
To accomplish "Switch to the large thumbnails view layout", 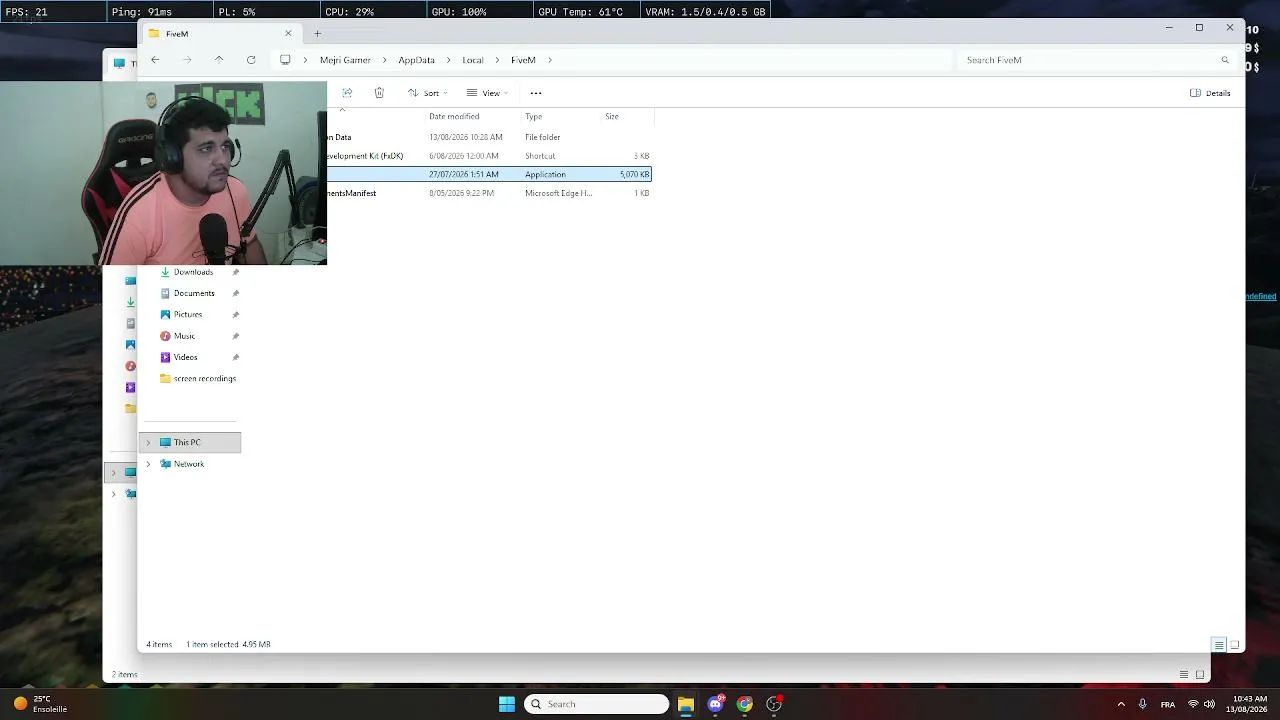I will point(1235,645).
